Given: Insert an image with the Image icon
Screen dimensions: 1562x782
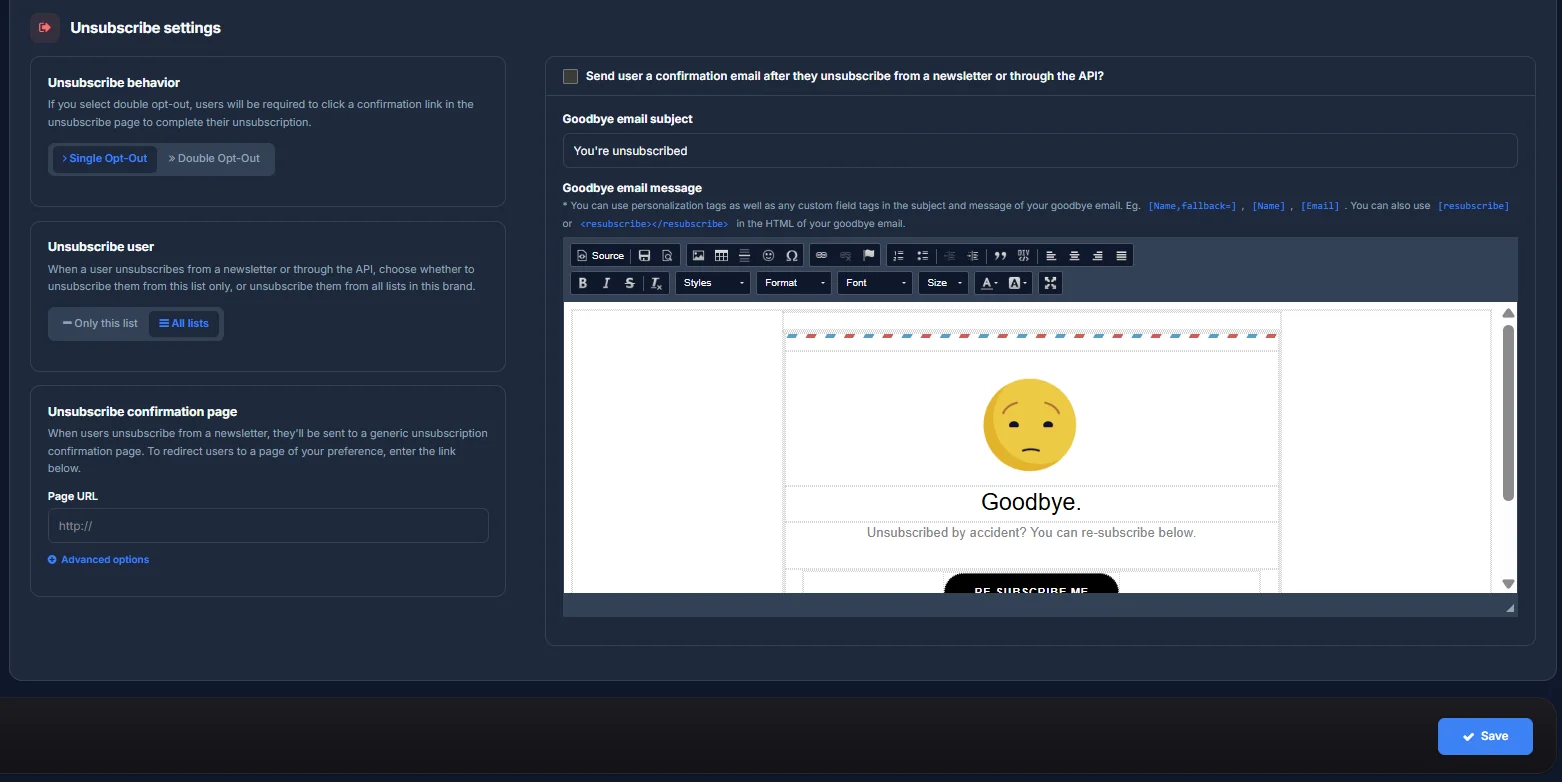Looking at the screenshot, I should [x=698, y=256].
